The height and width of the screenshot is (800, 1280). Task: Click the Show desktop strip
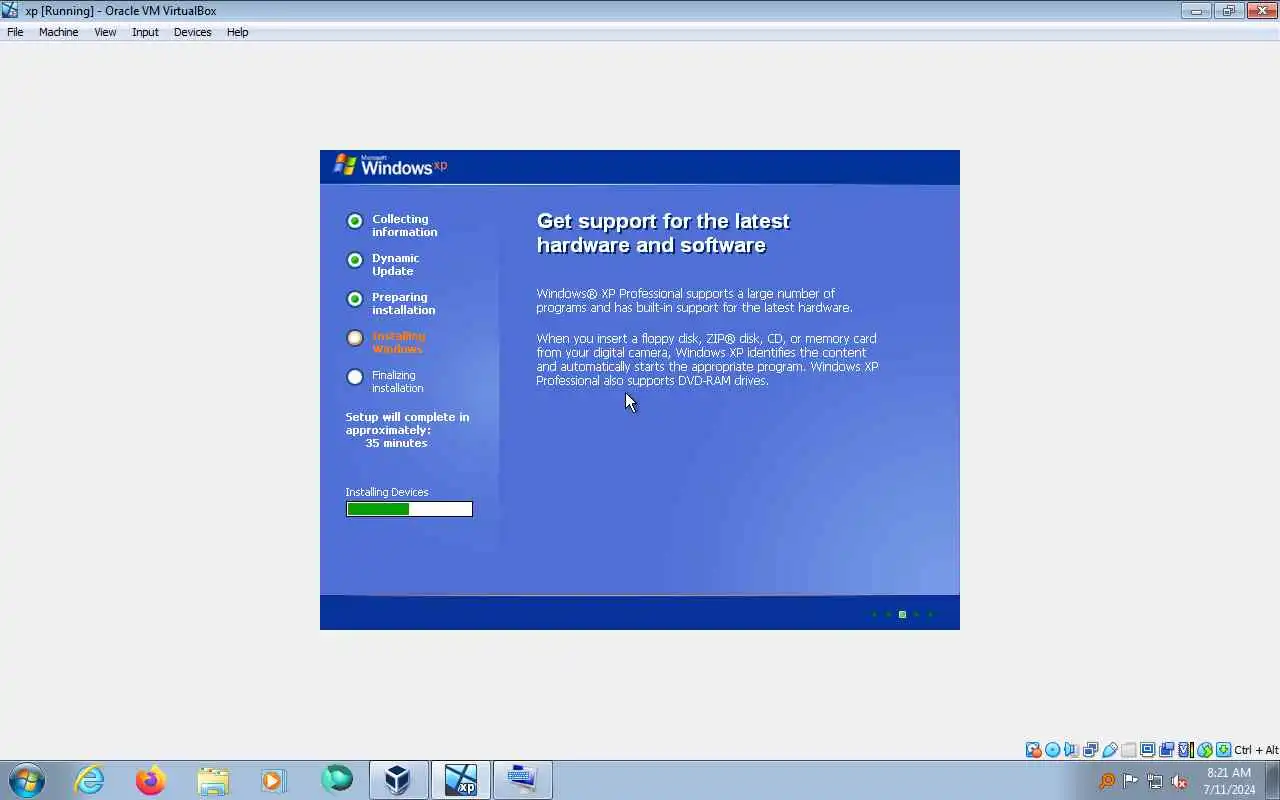tap(1273, 780)
